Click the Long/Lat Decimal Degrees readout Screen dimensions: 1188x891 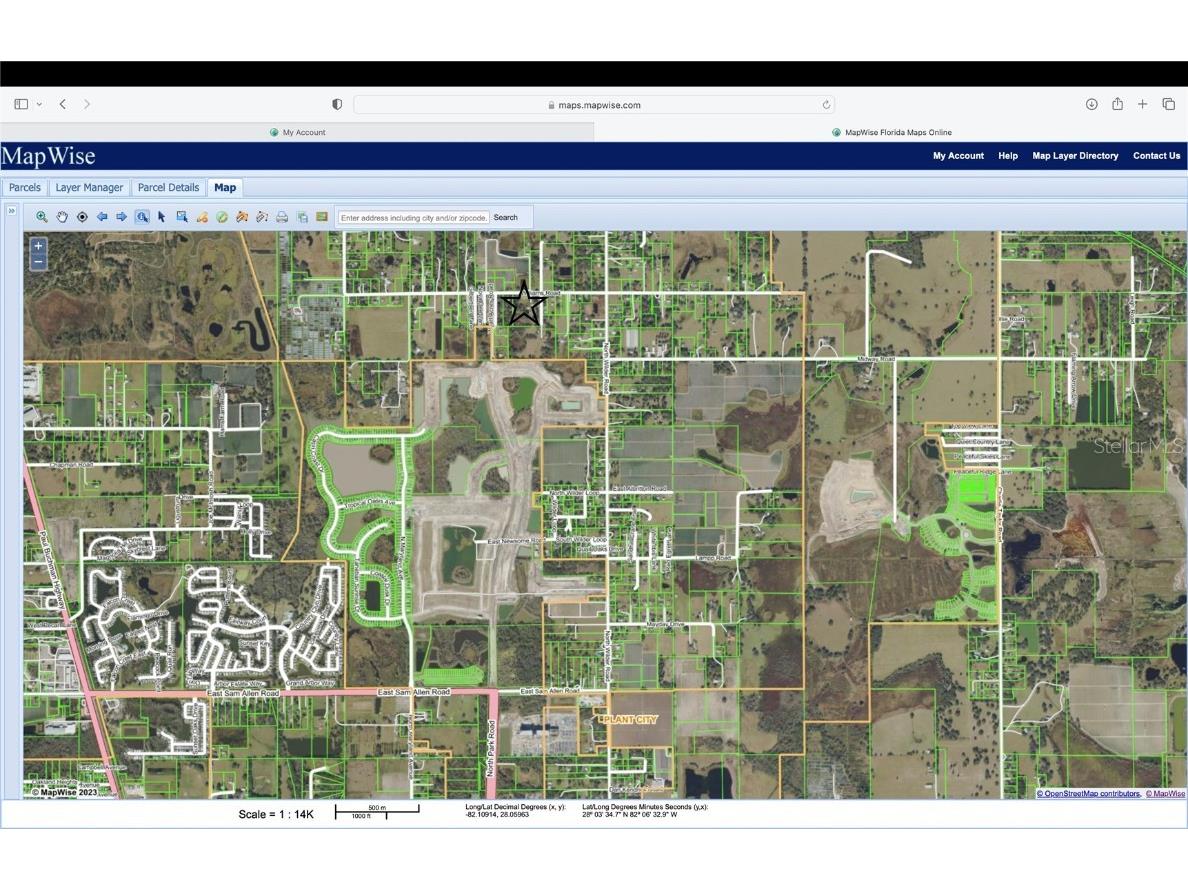(x=515, y=811)
